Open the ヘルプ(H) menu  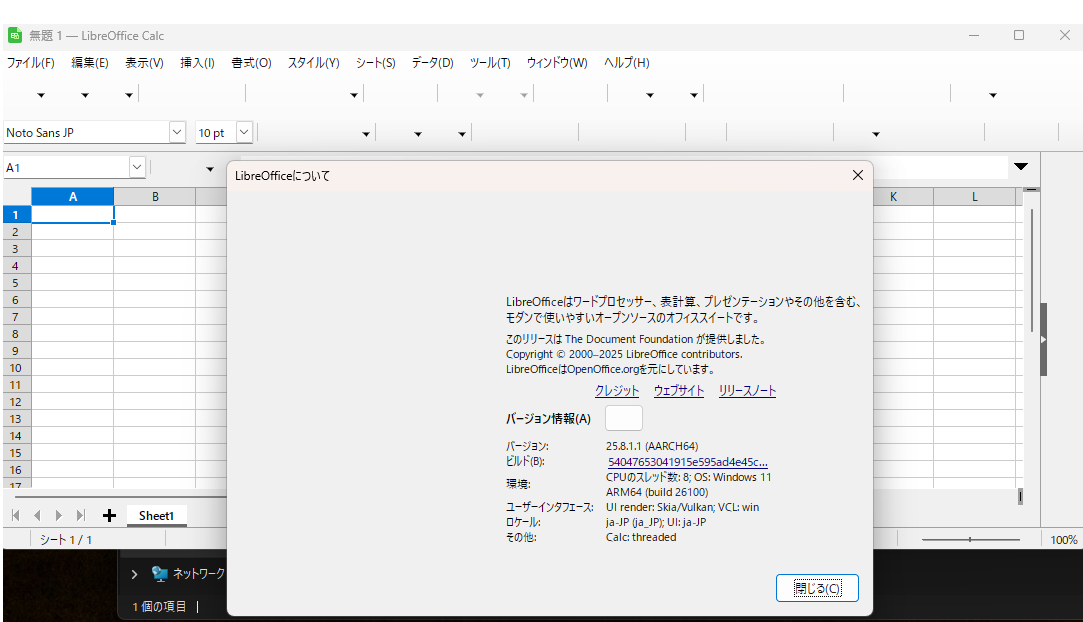point(626,63)
